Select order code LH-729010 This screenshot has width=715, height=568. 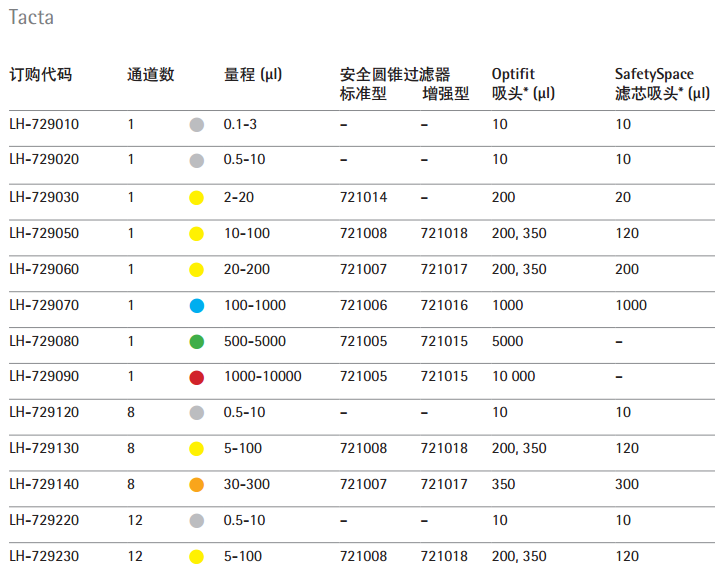(44, 124)
